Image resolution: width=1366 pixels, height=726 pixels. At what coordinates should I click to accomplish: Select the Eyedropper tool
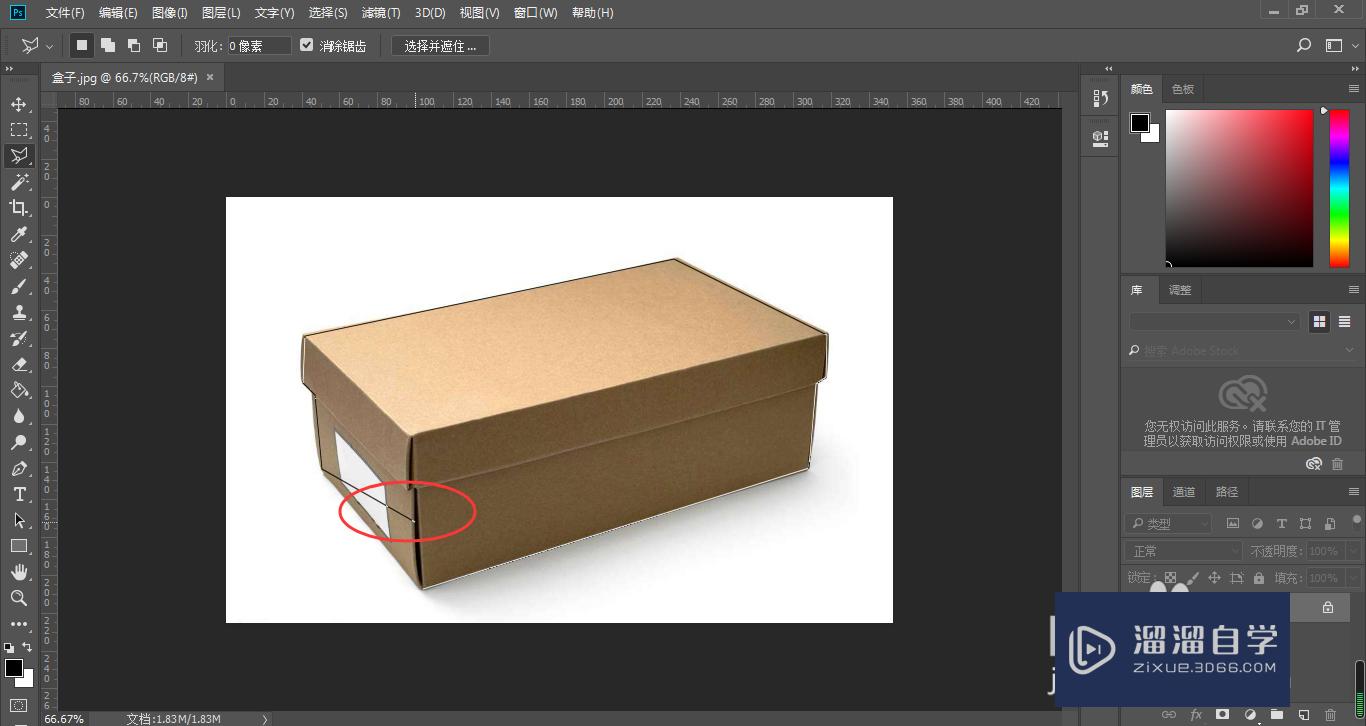coord(19,234)
